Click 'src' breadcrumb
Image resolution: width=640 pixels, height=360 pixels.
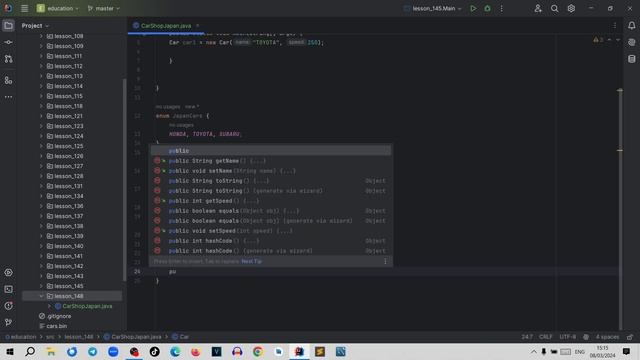tap(50, 337)
